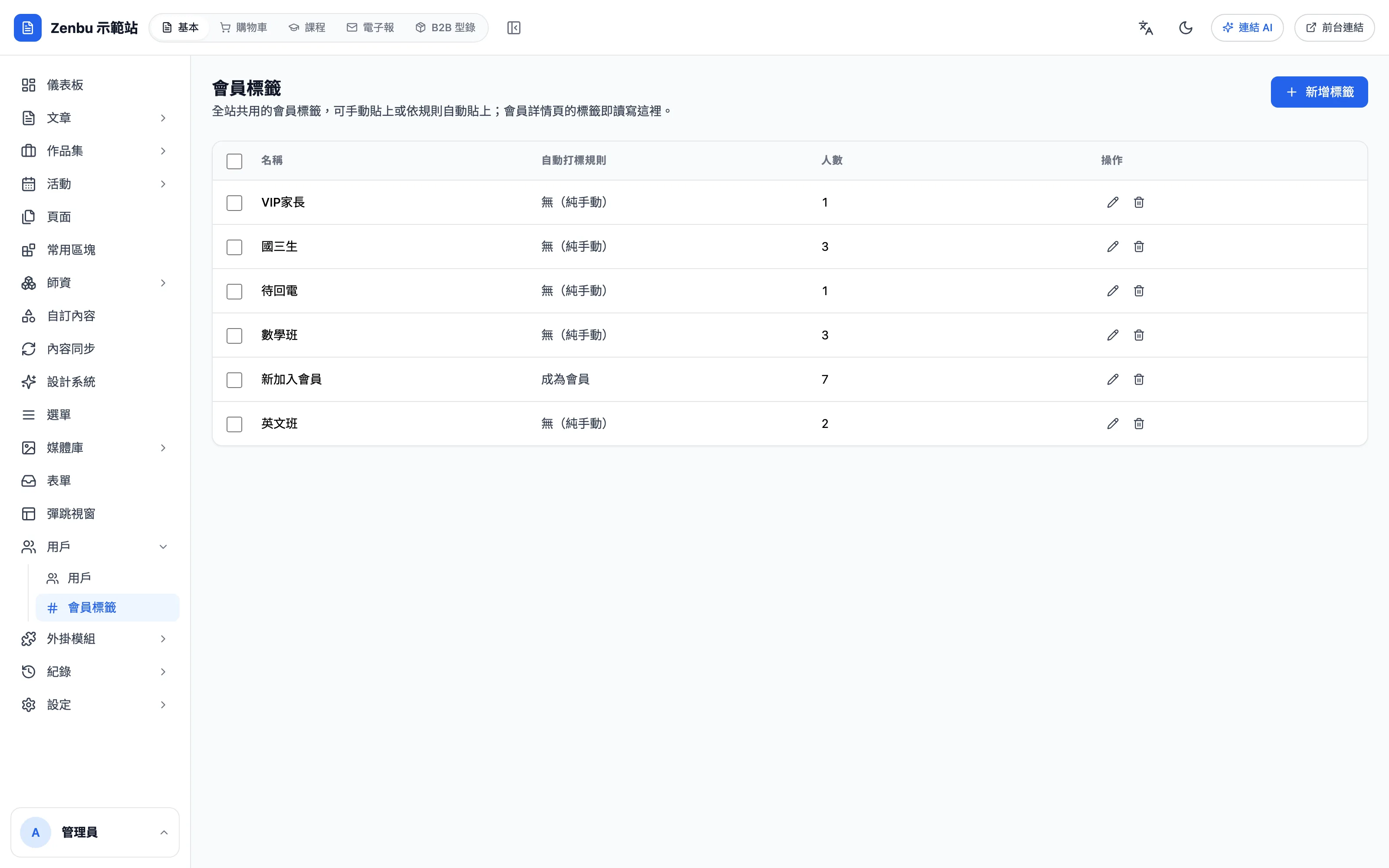Open 選單 menu in sidebar
Viewport: 1389px width, 868px height.
[95, 414]
